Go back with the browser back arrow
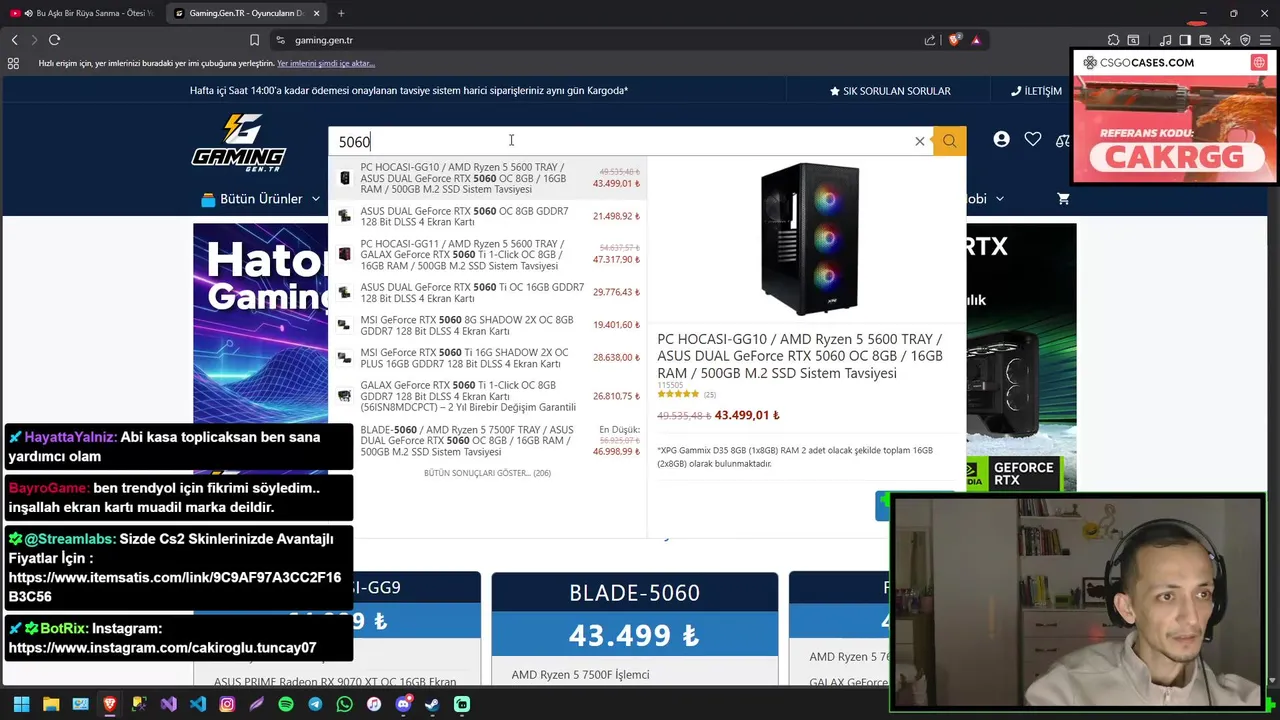1280x720 pixels. (x=14, y=40)
